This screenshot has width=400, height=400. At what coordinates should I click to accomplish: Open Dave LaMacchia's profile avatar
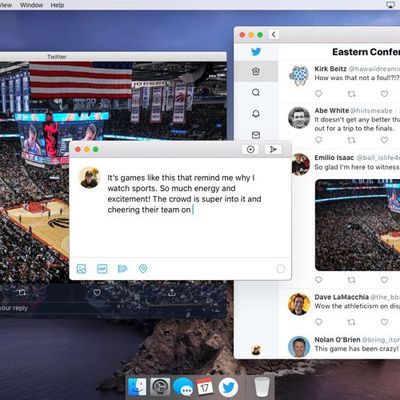coord(299,304)
